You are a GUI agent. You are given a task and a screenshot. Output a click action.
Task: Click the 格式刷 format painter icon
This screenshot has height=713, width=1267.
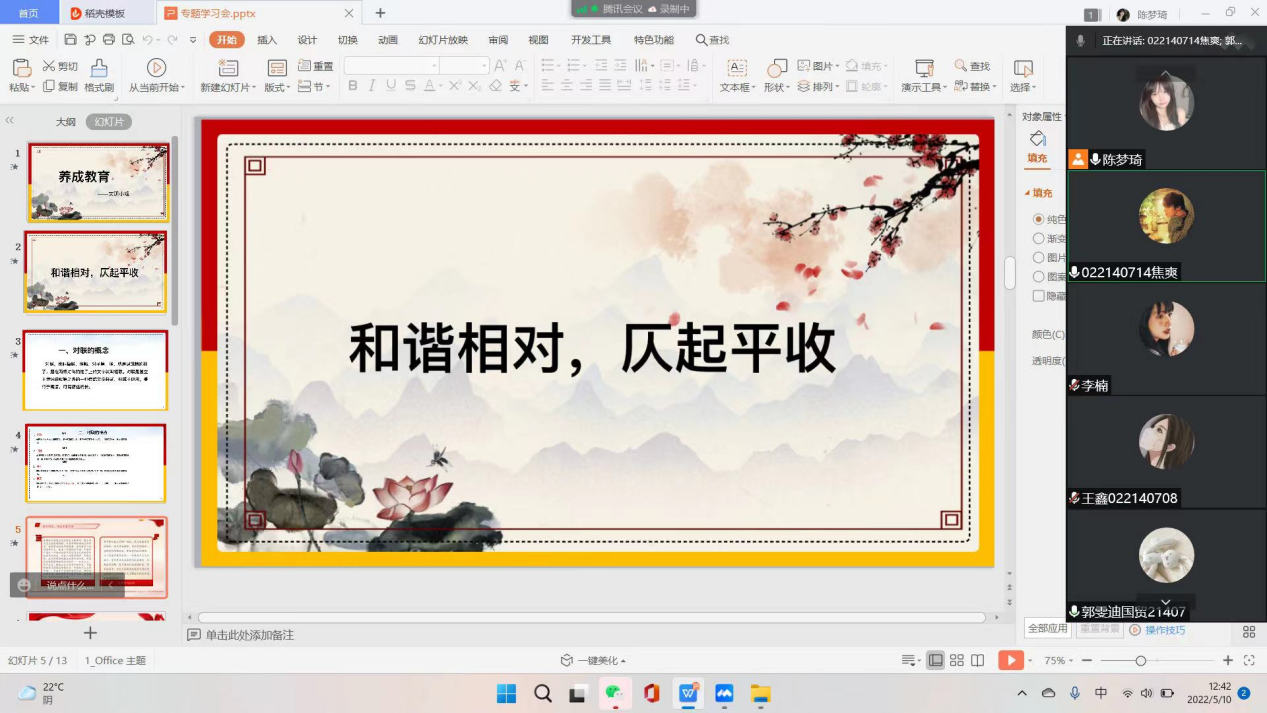(98, 67)
